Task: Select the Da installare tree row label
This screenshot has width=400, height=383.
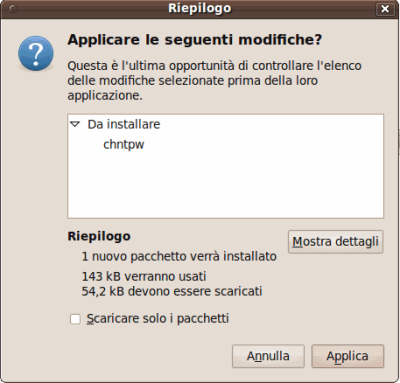Action: click(124, 124)
